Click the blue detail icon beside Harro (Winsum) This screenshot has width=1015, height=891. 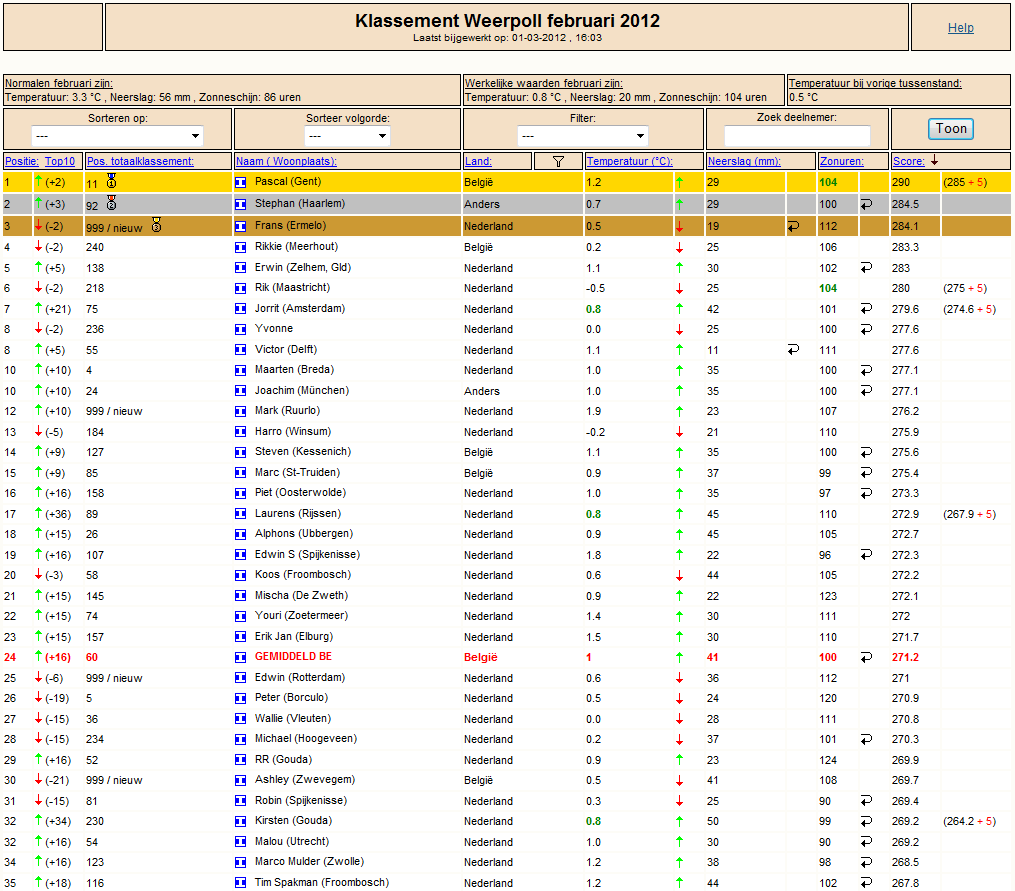[x=240, y=432]
